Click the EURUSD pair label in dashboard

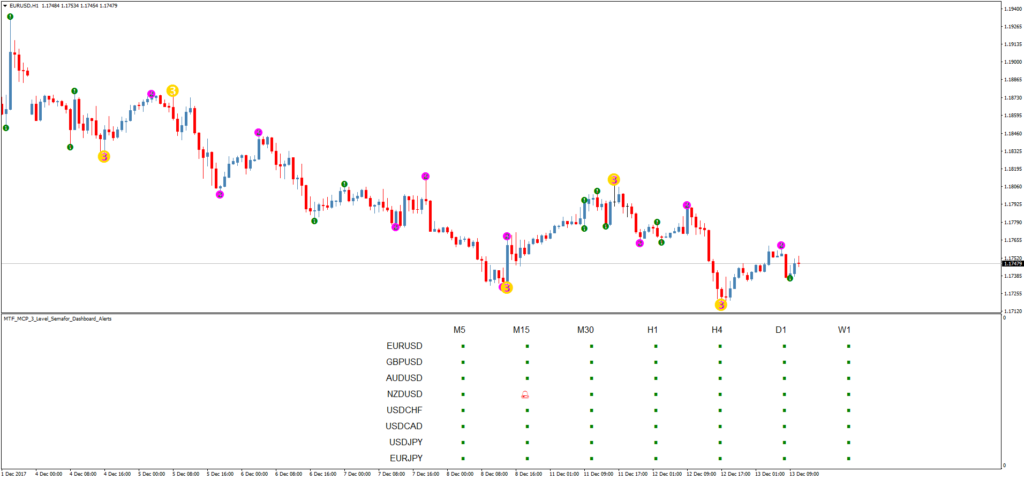coord(404,347)
